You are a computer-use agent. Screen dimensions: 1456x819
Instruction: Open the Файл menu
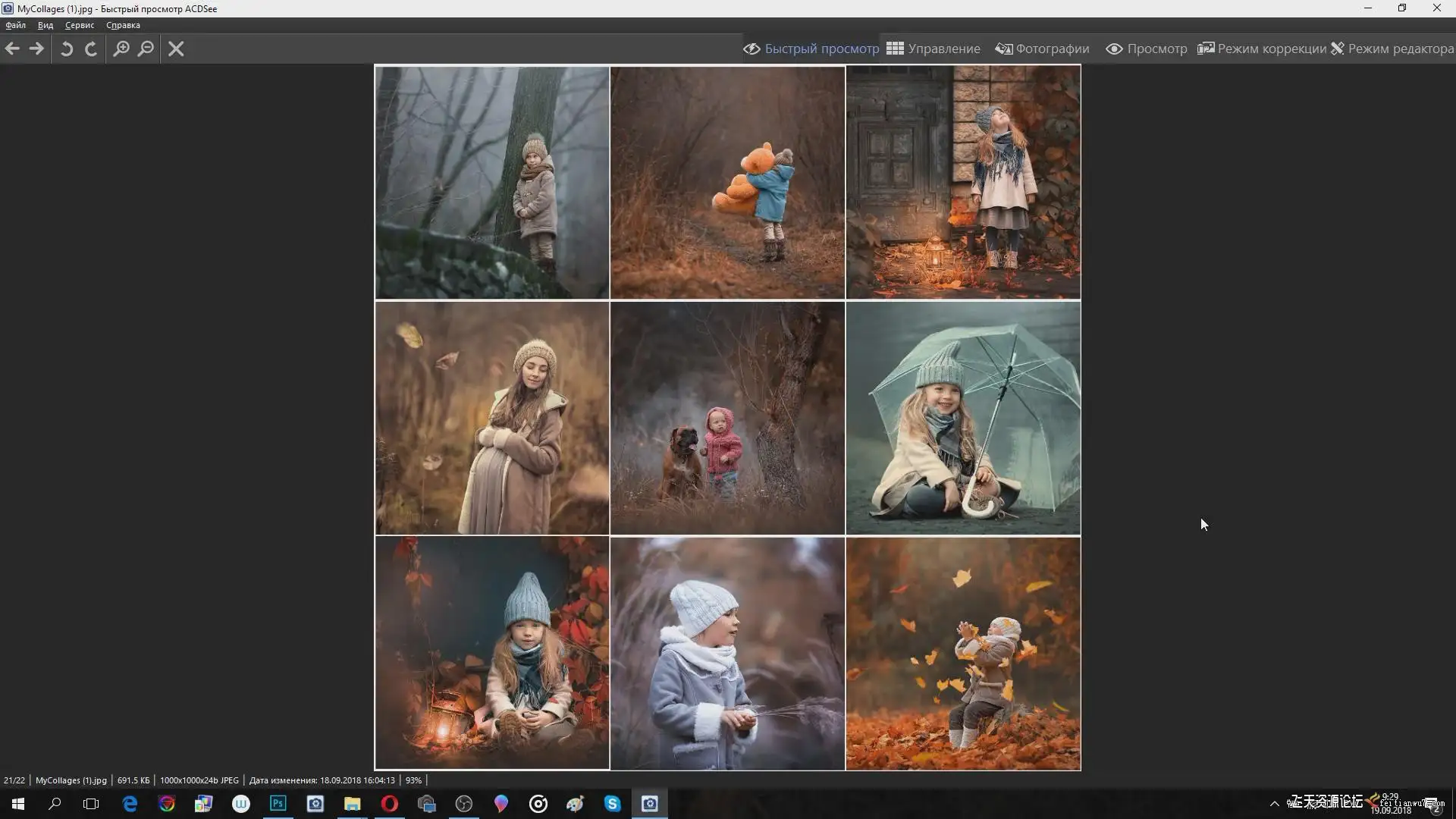(x=15, y=25)
